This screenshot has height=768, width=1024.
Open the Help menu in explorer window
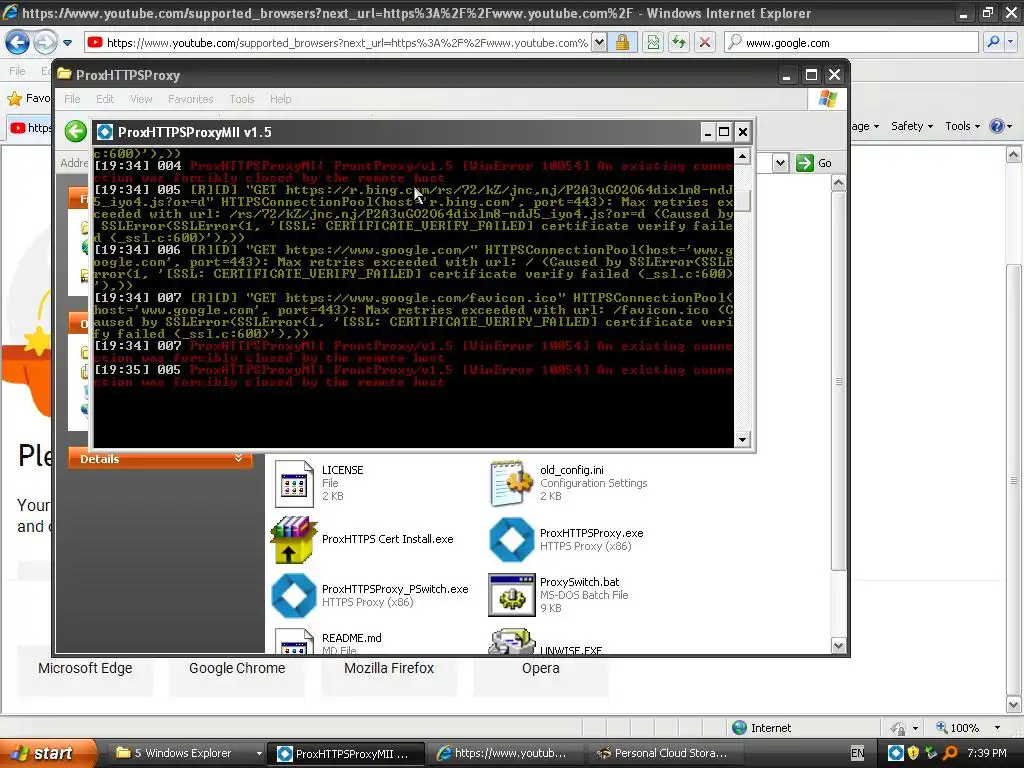pos(280,99)
